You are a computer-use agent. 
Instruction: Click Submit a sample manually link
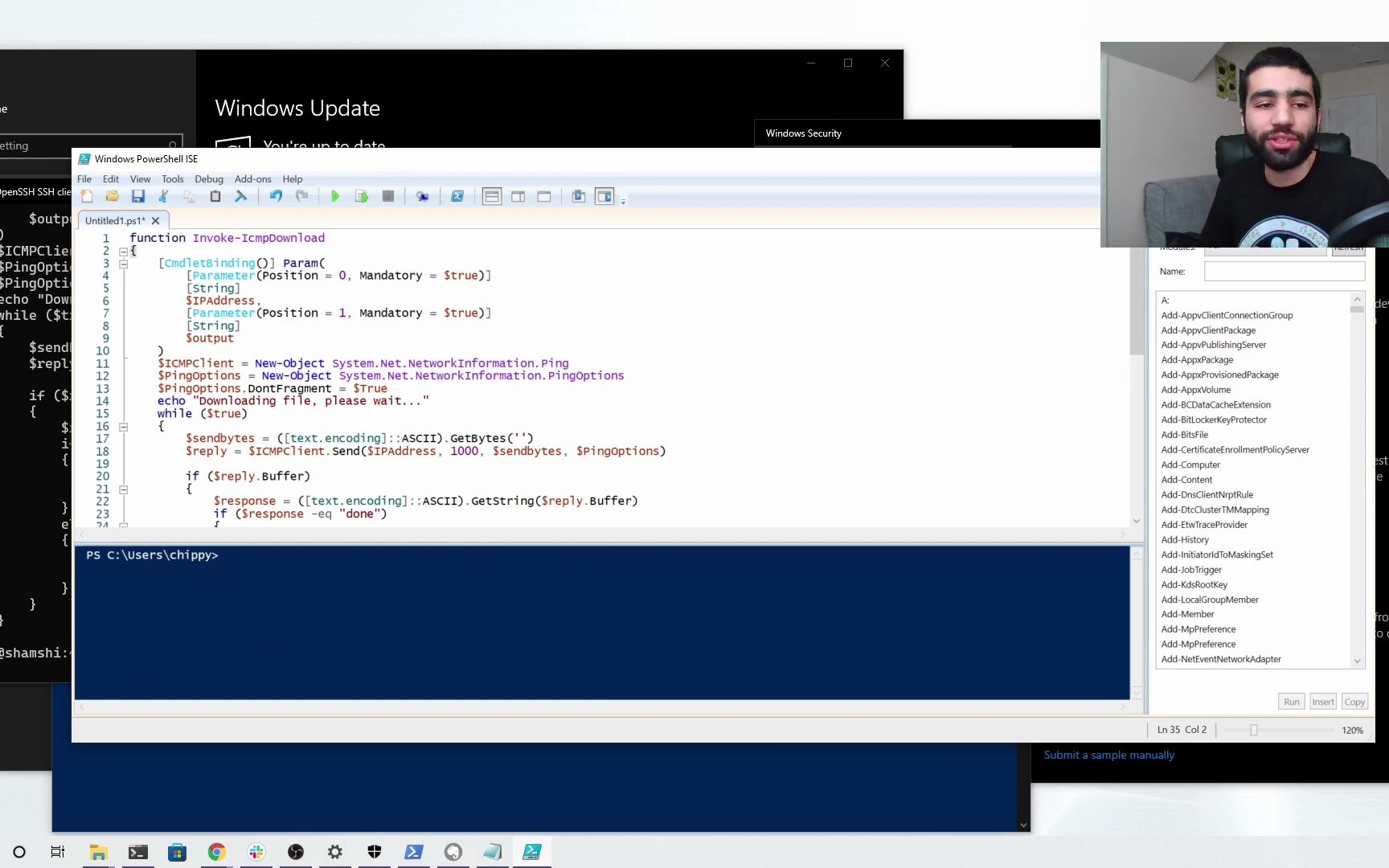click(1108, 755)
